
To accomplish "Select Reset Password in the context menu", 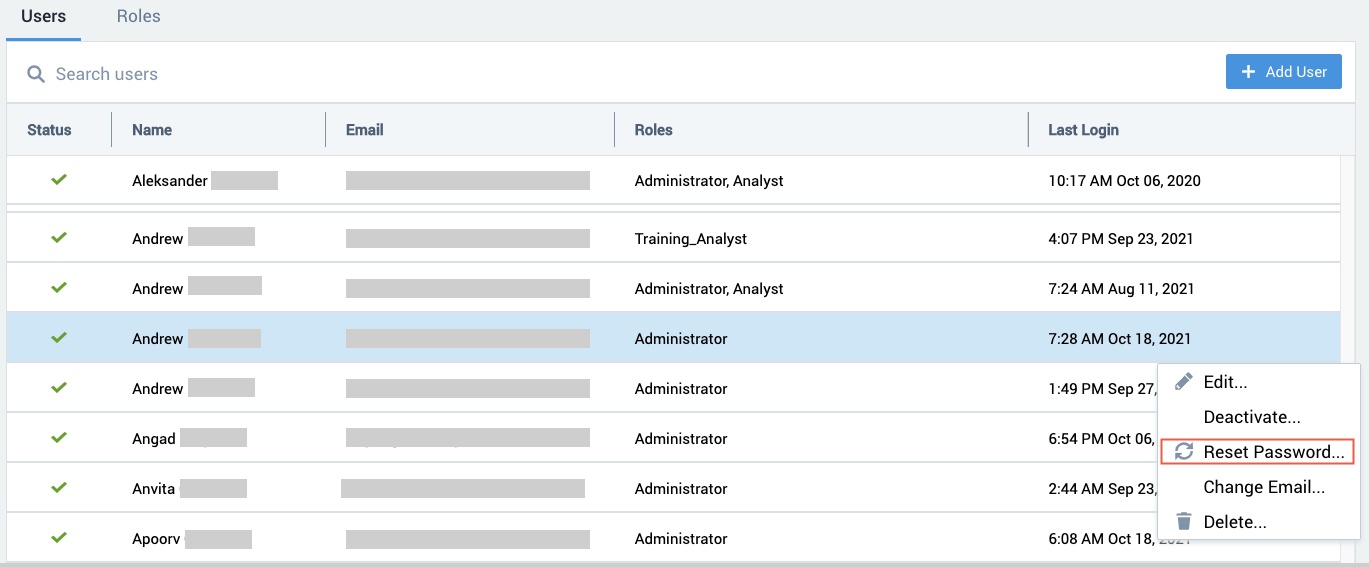I will coord(1273,452).
